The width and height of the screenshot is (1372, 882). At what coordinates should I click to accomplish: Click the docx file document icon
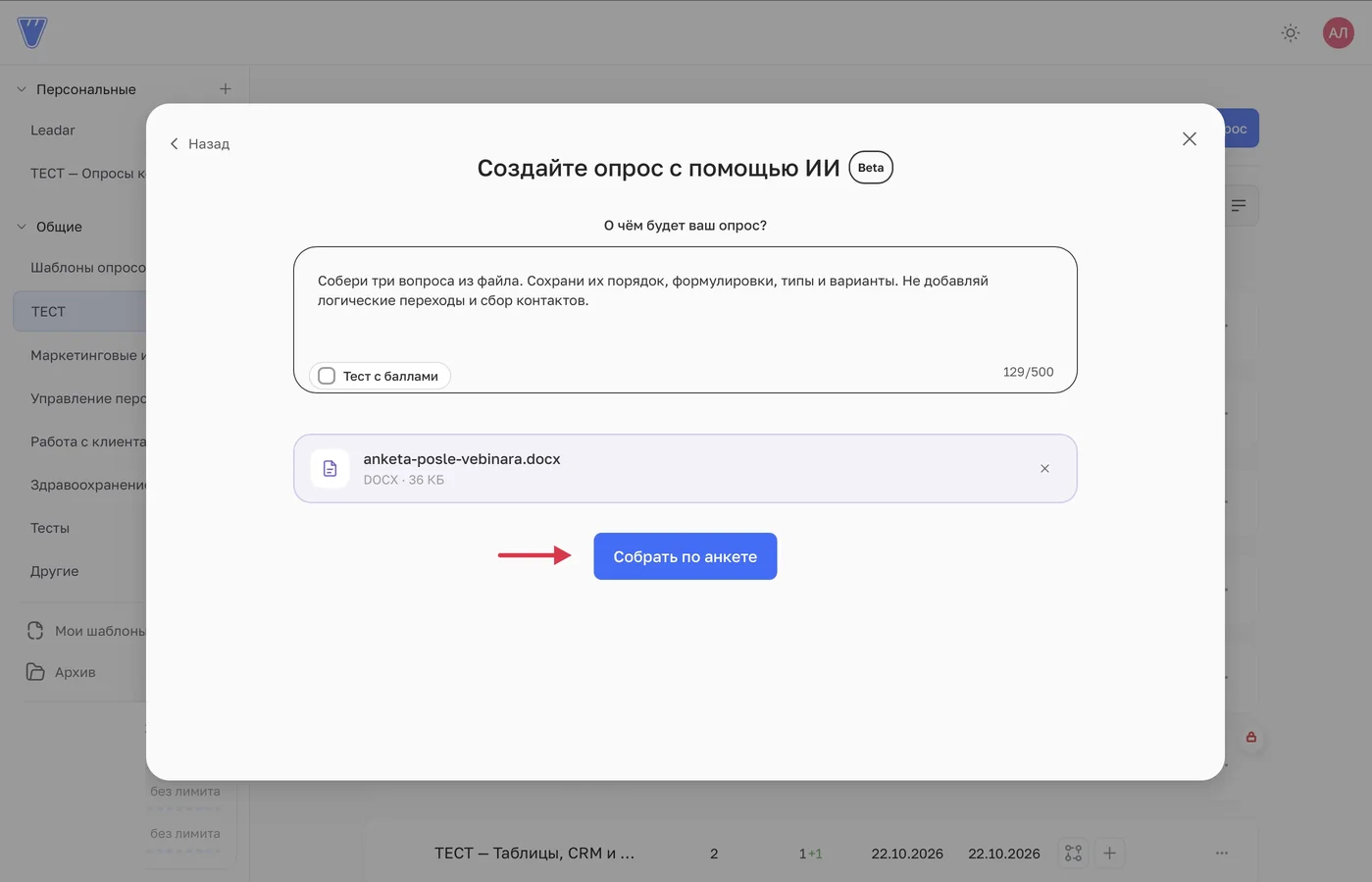330,469
